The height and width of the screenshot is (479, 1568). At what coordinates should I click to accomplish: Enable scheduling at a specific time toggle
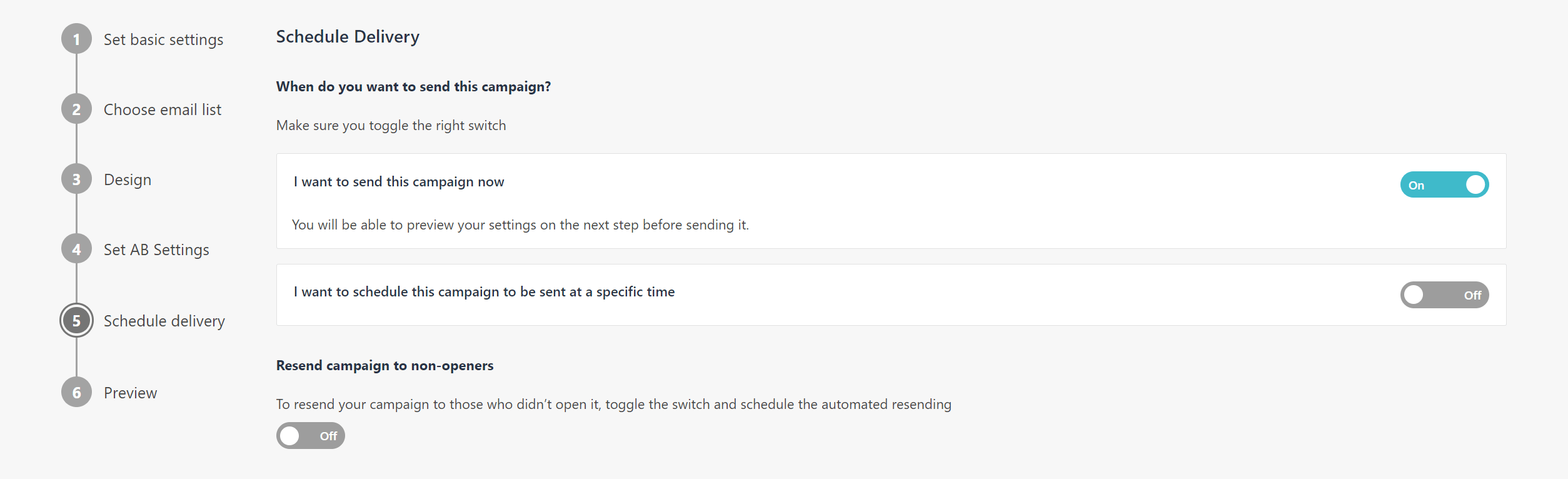[1444, 295]
